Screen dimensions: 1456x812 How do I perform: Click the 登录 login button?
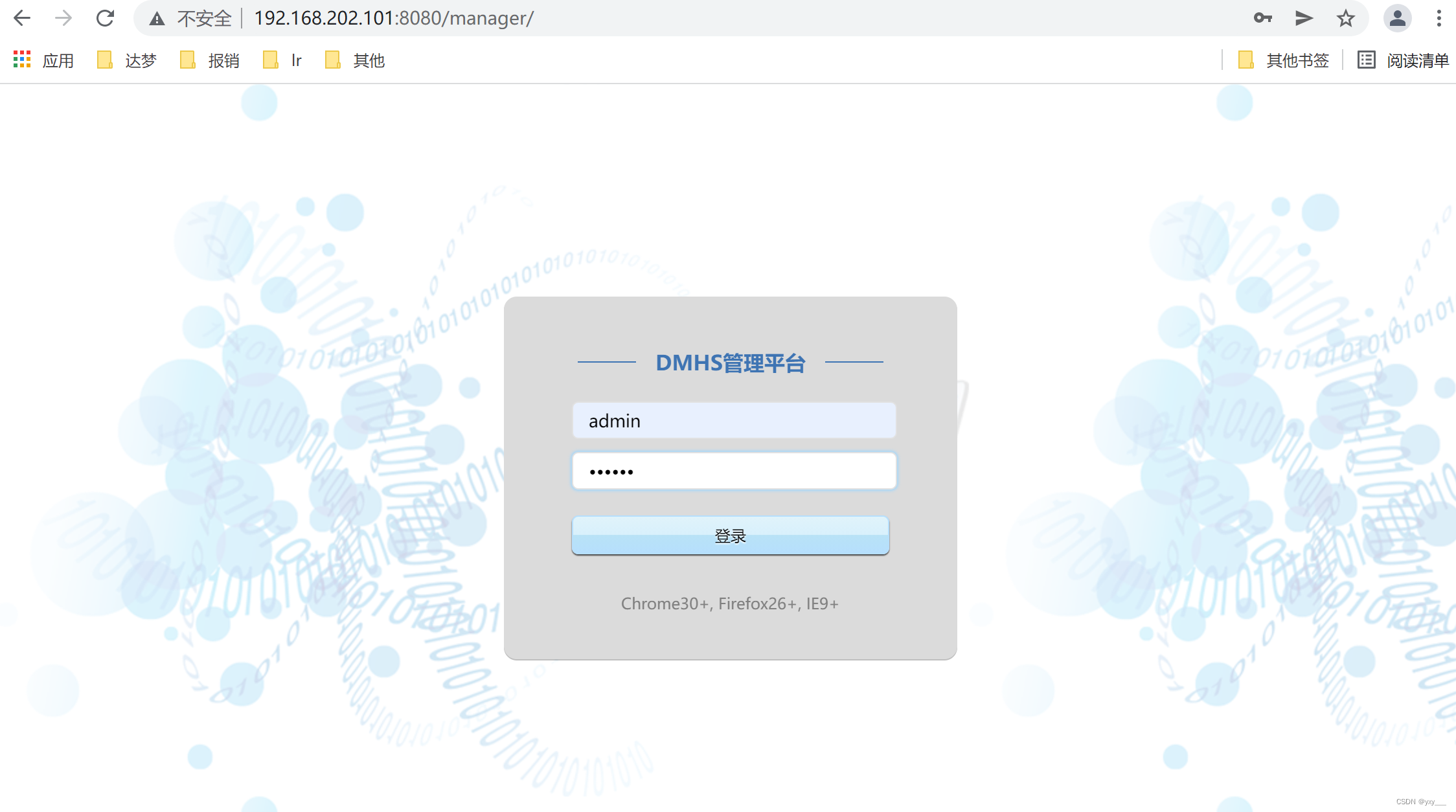click(730, 536)
